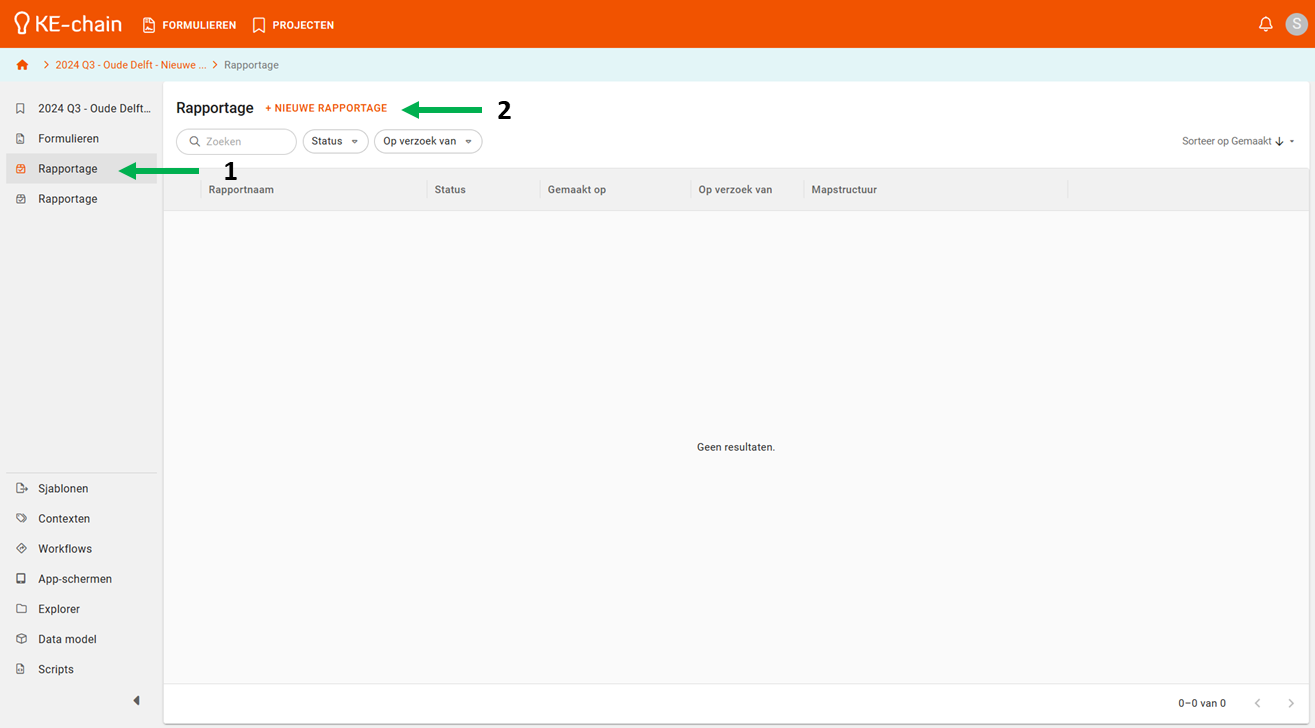Open Scripts in the sidebar
This screenshot has width=1315, height=728.
click(56, 669)
